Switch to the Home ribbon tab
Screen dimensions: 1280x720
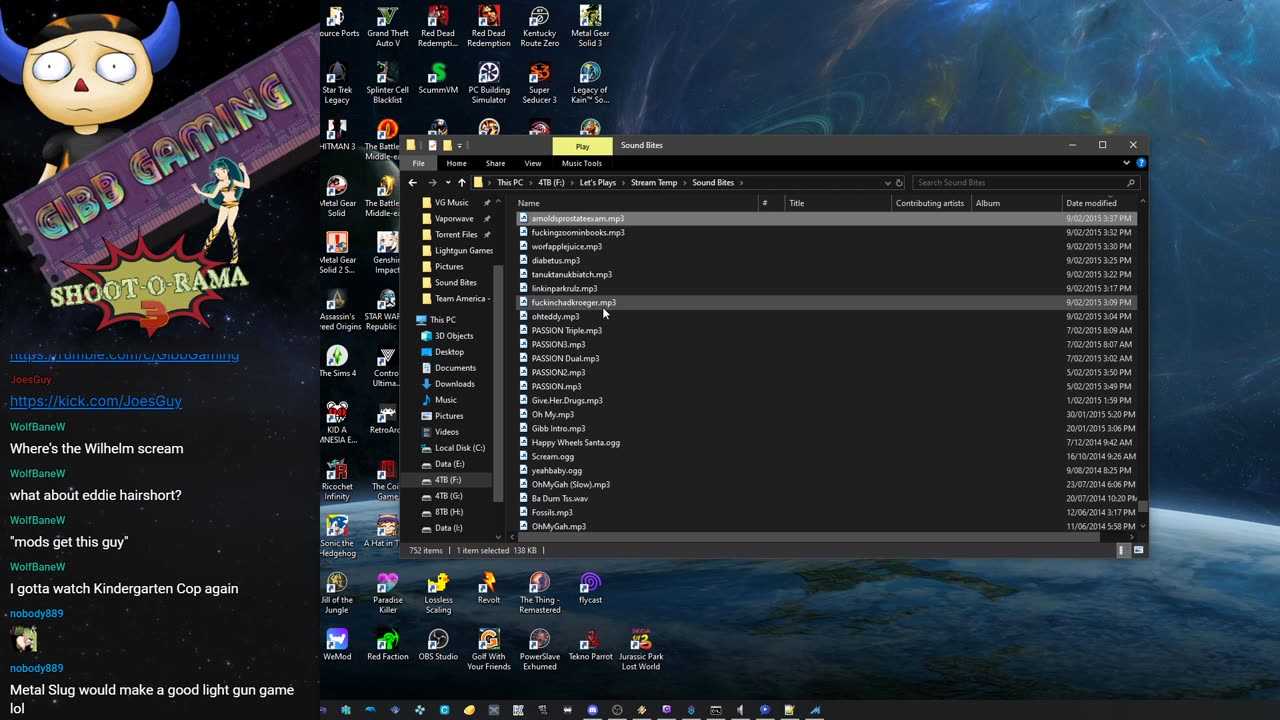(x=456, y=164)
